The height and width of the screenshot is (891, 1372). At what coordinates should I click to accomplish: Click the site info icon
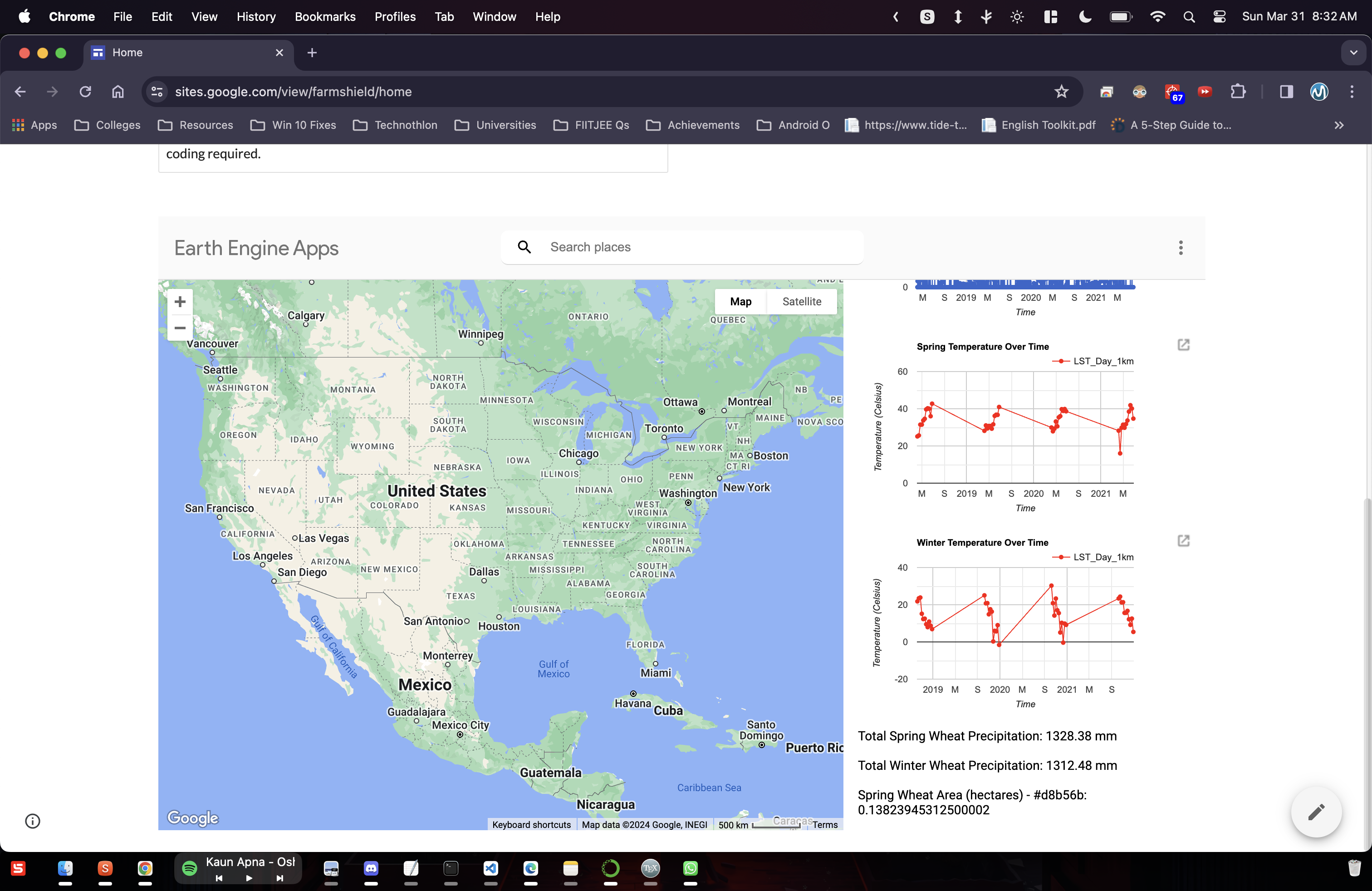[33, 821]
